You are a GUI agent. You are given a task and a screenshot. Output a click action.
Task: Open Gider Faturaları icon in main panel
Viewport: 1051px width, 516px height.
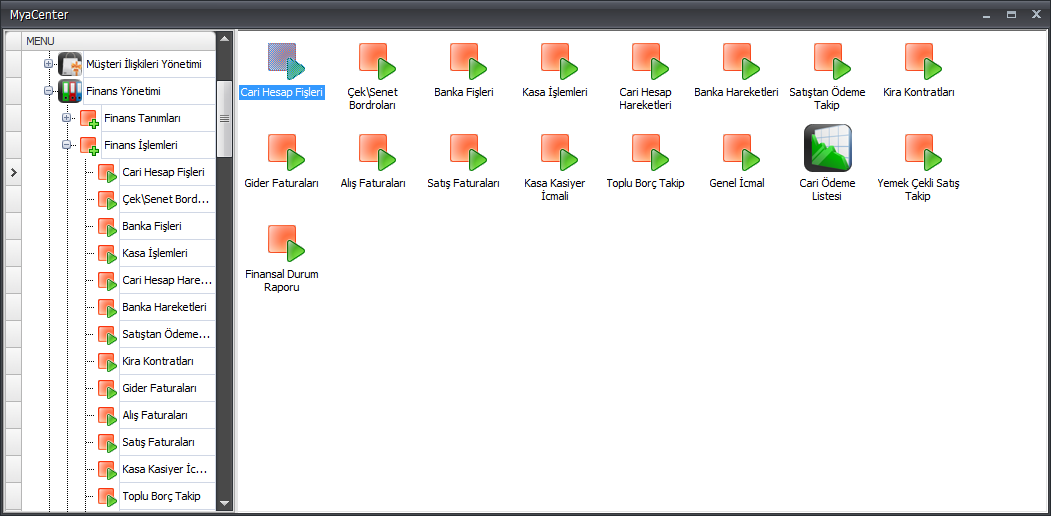[286, 151]
